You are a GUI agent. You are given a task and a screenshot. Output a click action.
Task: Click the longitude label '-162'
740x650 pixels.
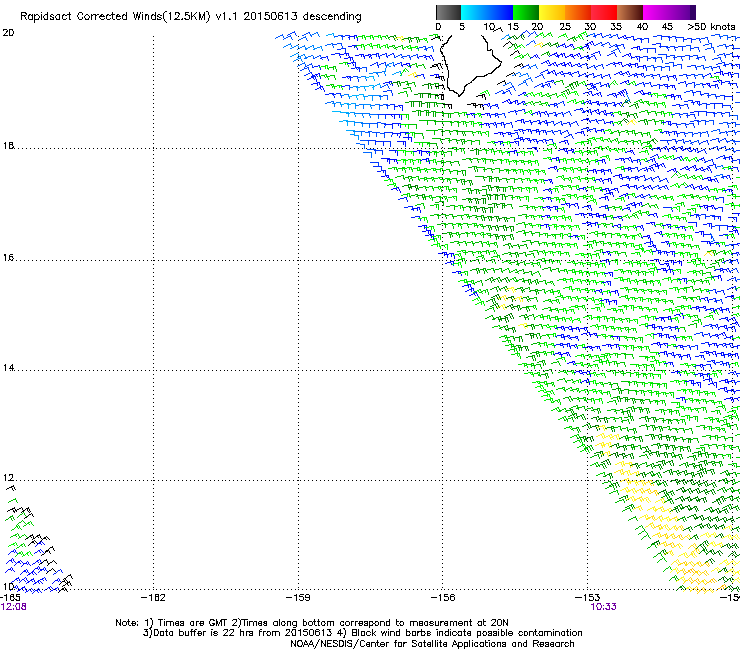pos(153,598)
